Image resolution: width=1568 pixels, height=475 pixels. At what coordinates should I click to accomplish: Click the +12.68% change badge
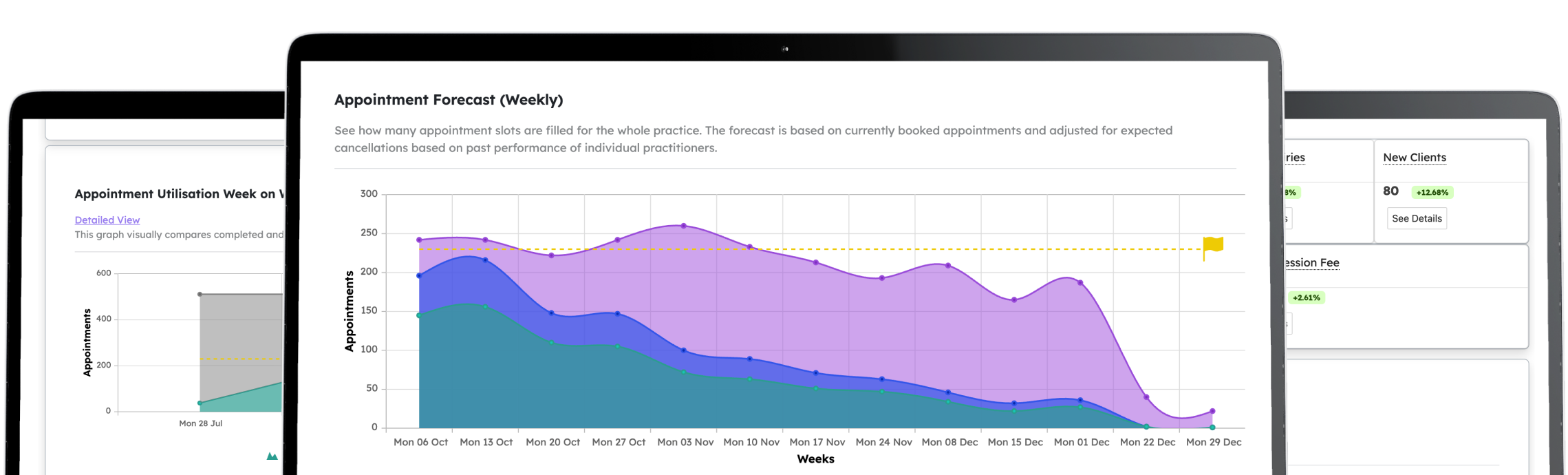point(1432,193)
